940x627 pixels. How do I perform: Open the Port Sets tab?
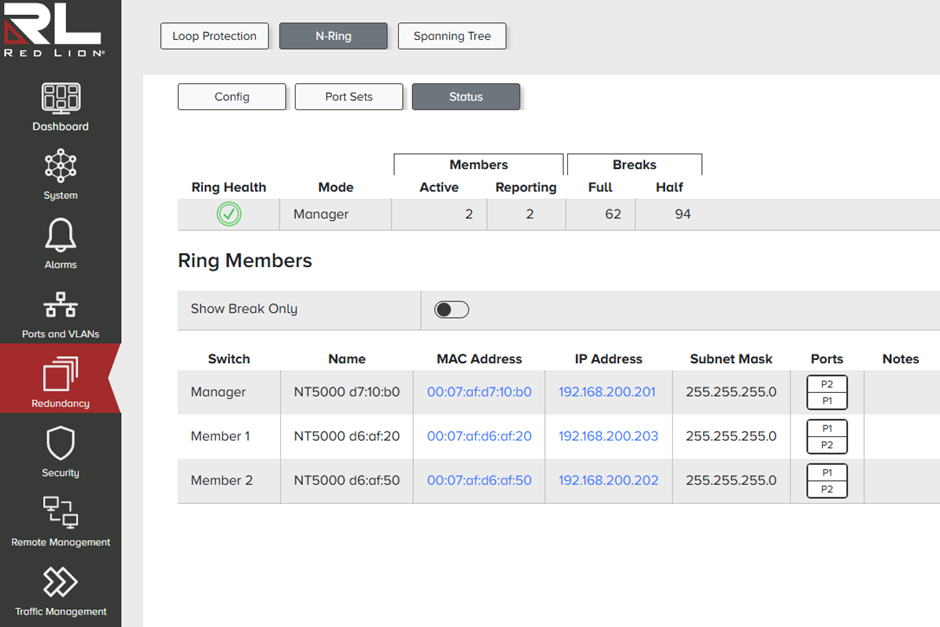tap(348, 97)
